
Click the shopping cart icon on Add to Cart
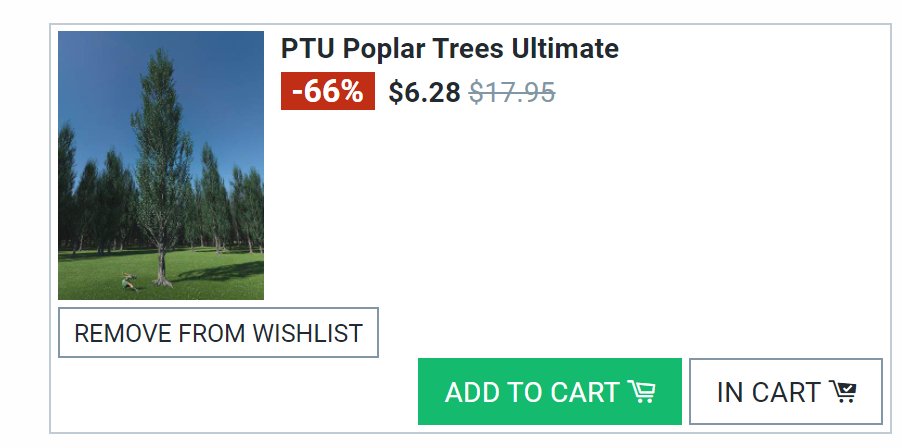(642, 392)
